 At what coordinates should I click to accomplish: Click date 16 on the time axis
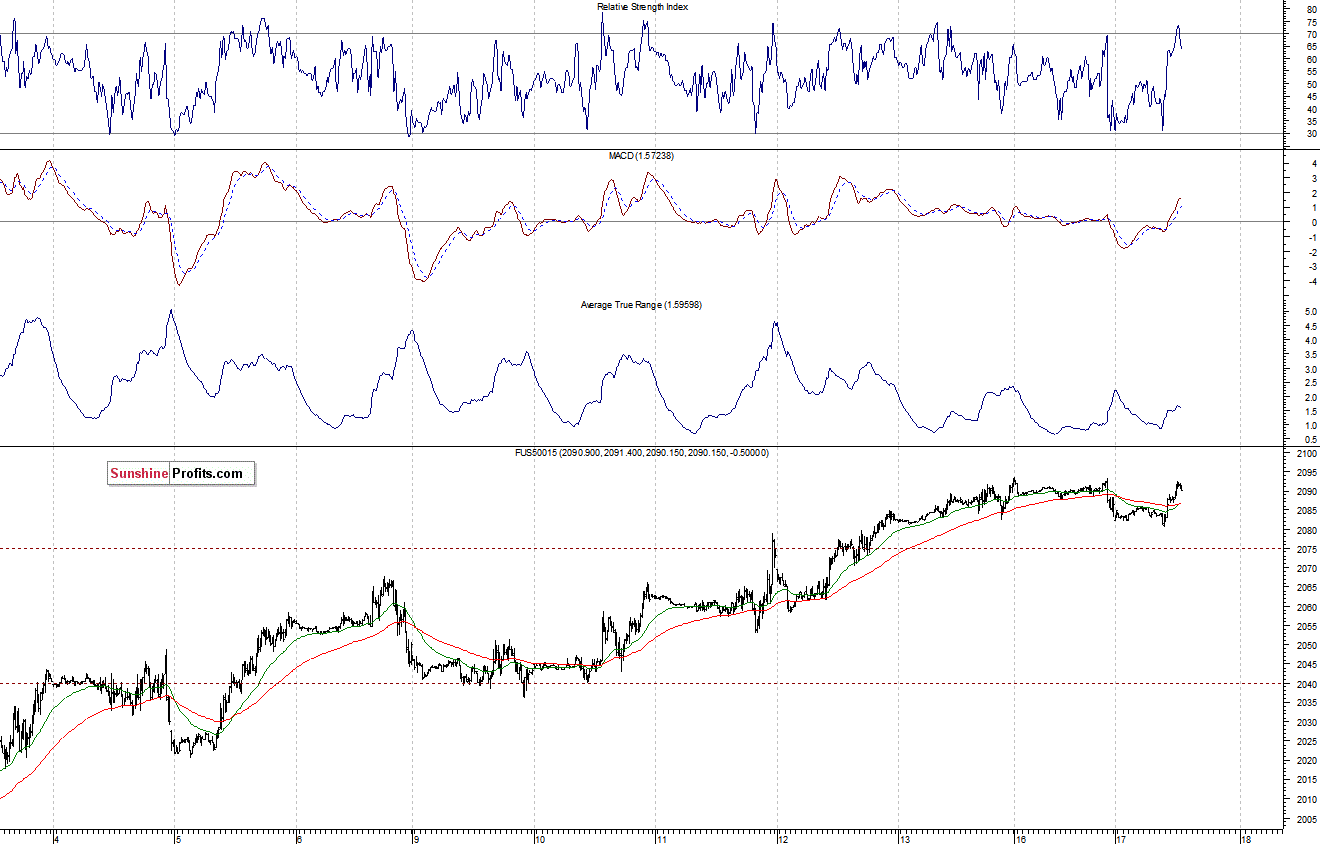click(x=1021, y=838)
